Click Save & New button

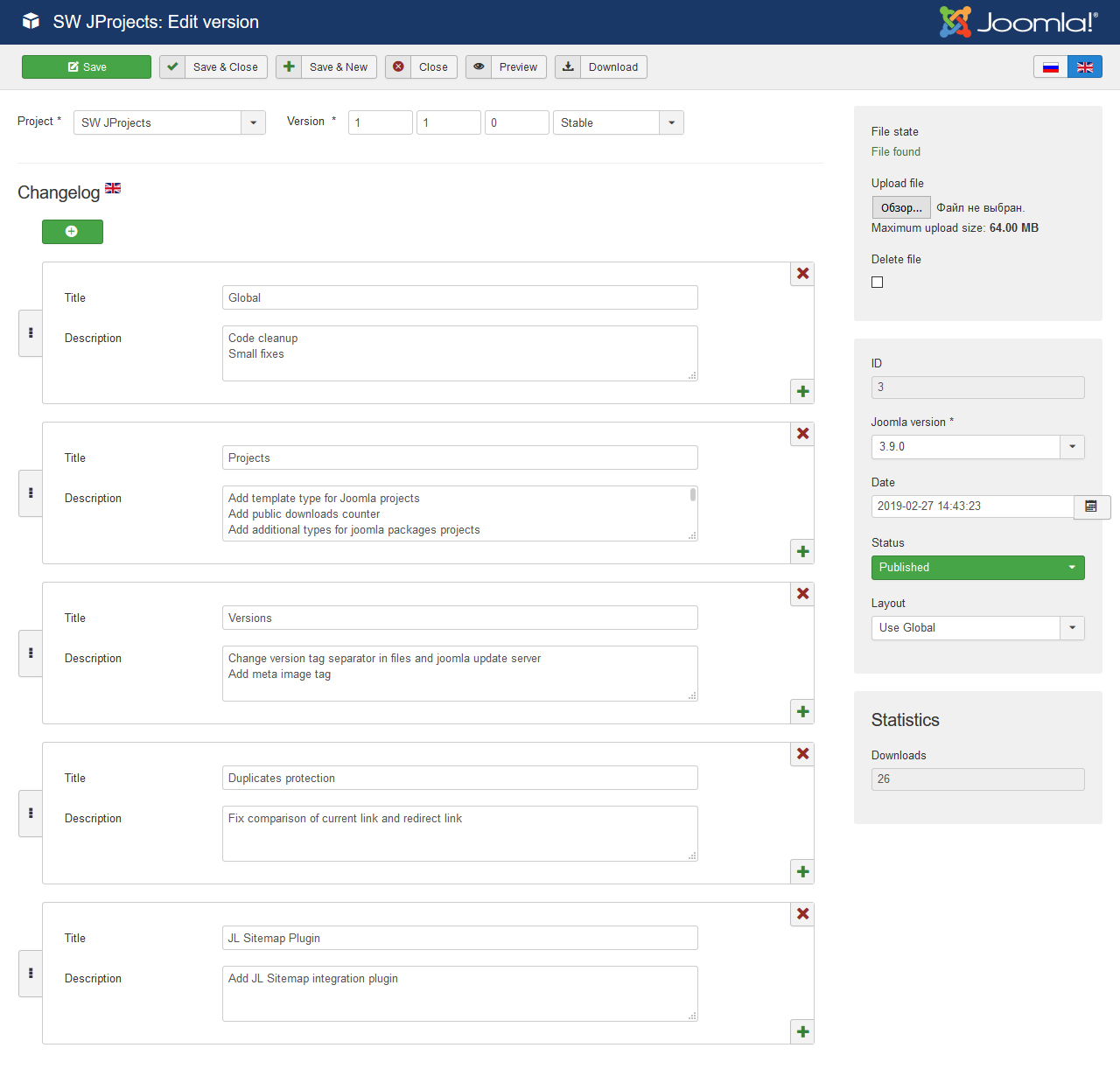click(326, 67)
